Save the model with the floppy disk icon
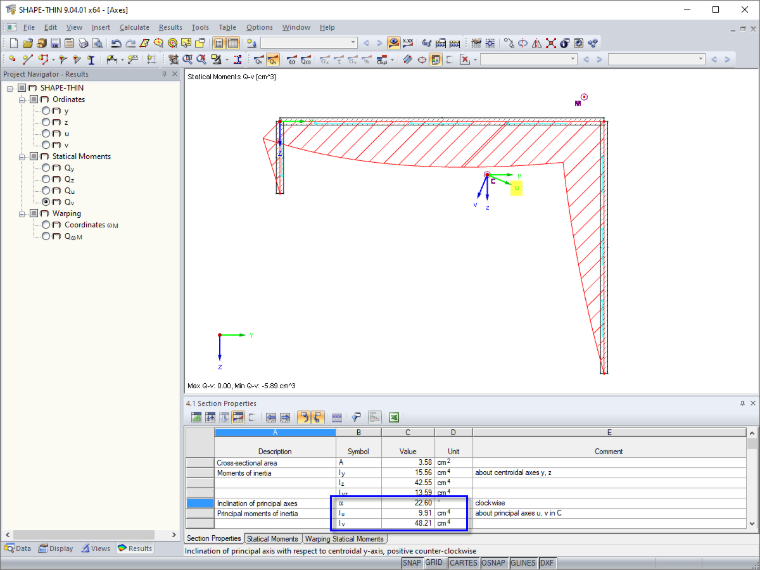 pyautogui.click(x=55, y=43)
